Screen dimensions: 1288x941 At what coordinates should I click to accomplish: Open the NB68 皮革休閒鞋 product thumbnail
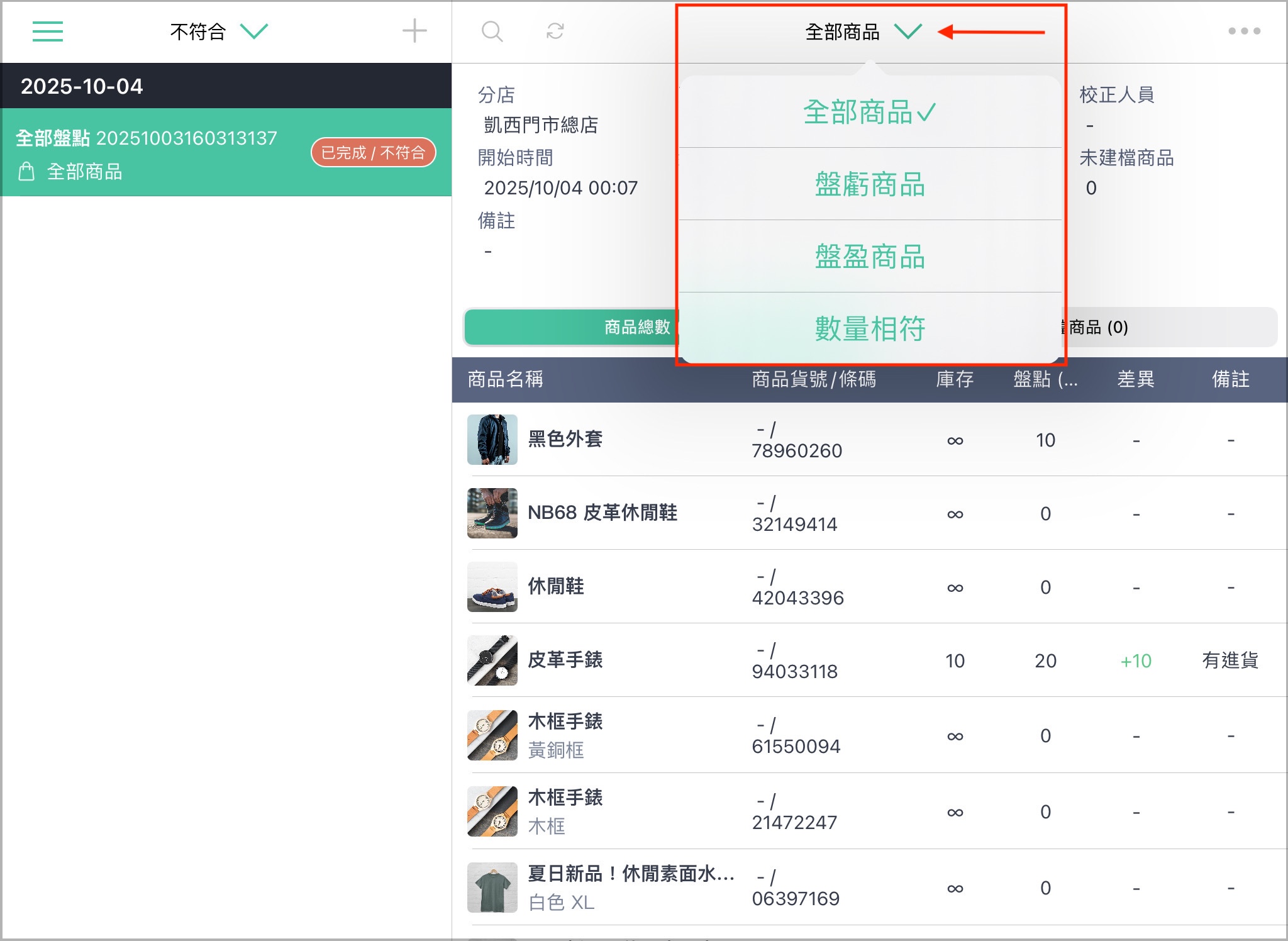click(492, 513)
